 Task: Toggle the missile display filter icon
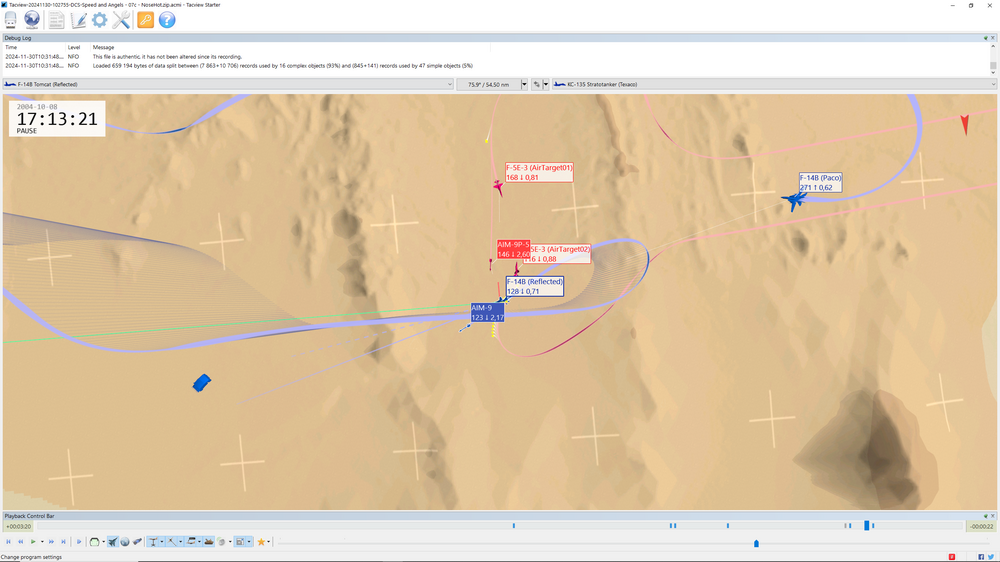click(137, 542)
